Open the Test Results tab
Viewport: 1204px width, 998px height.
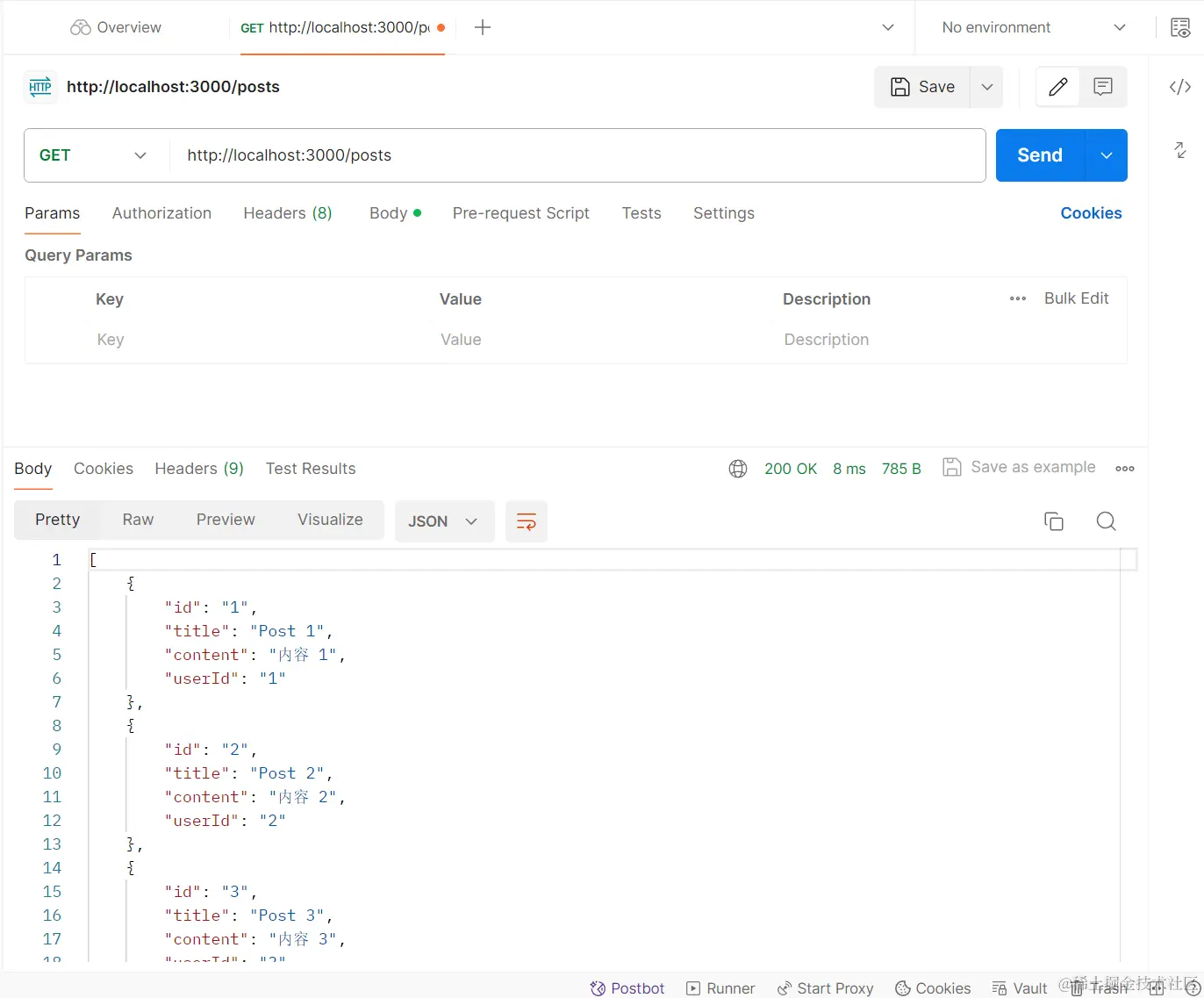[x=311, y=469]
